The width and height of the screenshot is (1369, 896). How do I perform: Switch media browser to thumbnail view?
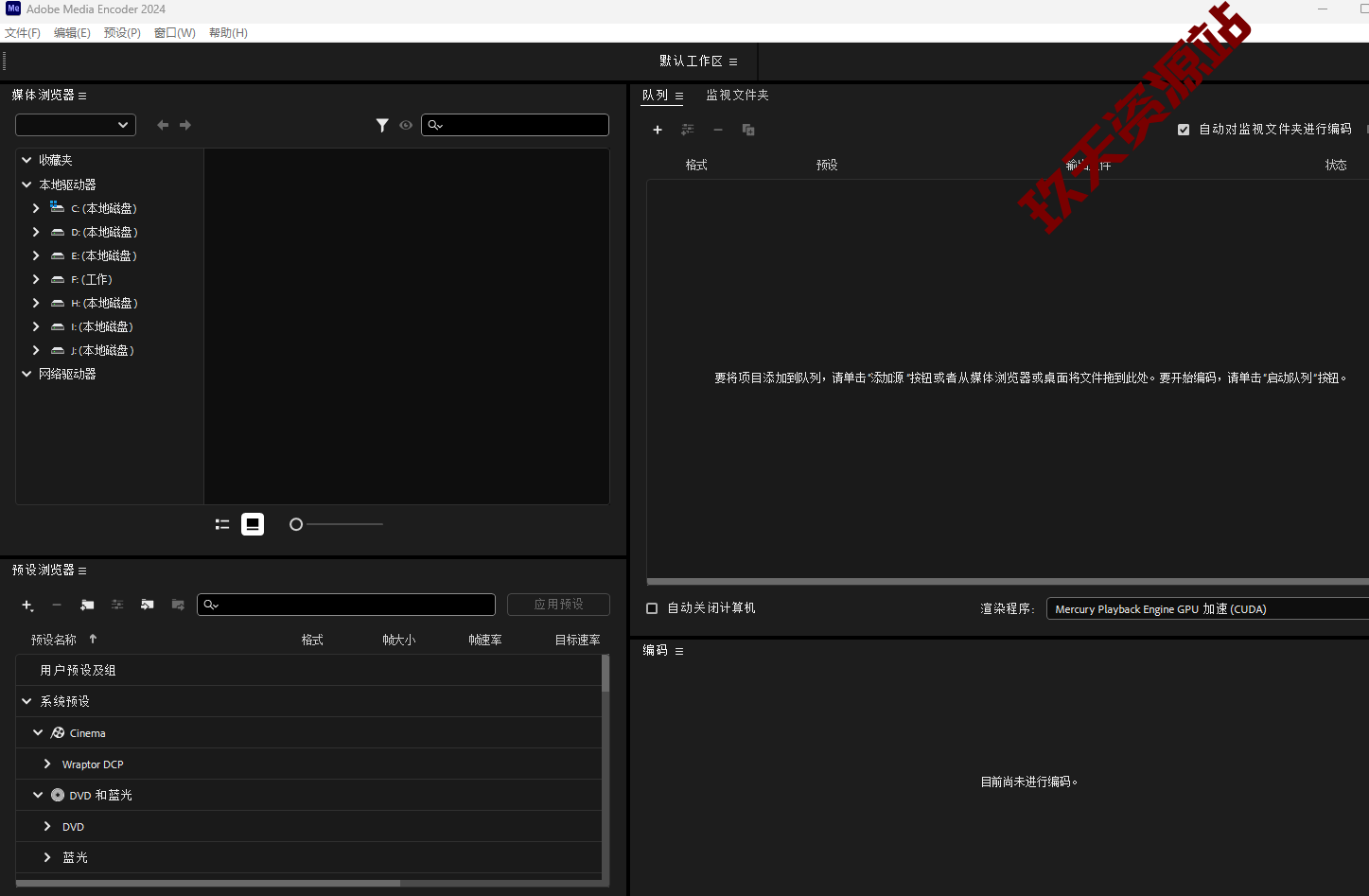(x=253, y=524)
